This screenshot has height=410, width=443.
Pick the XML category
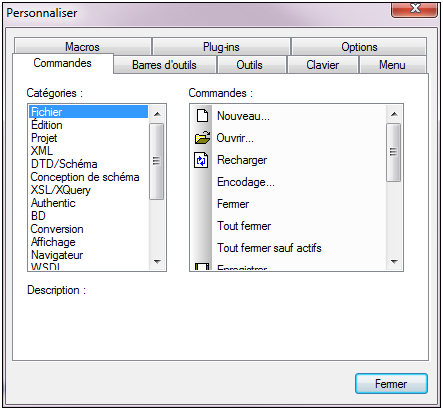(x=88, y=151)
